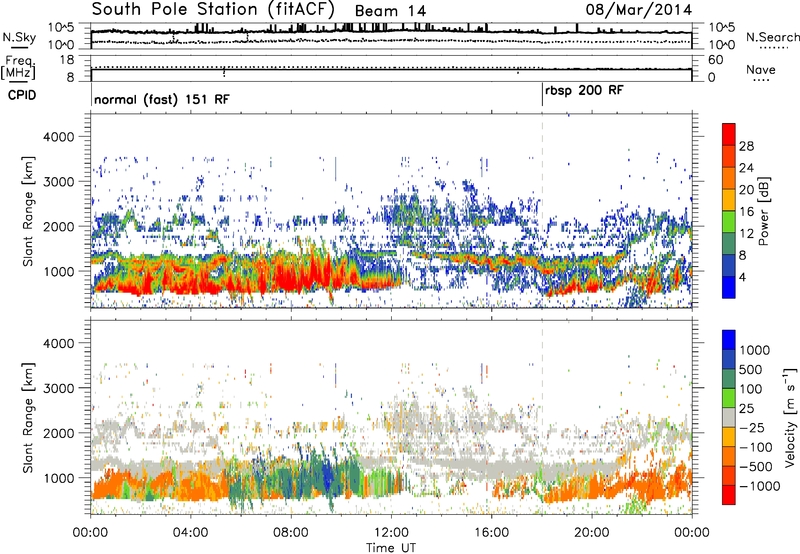Click the date '08/Mar/2014'

coord(639,10)
